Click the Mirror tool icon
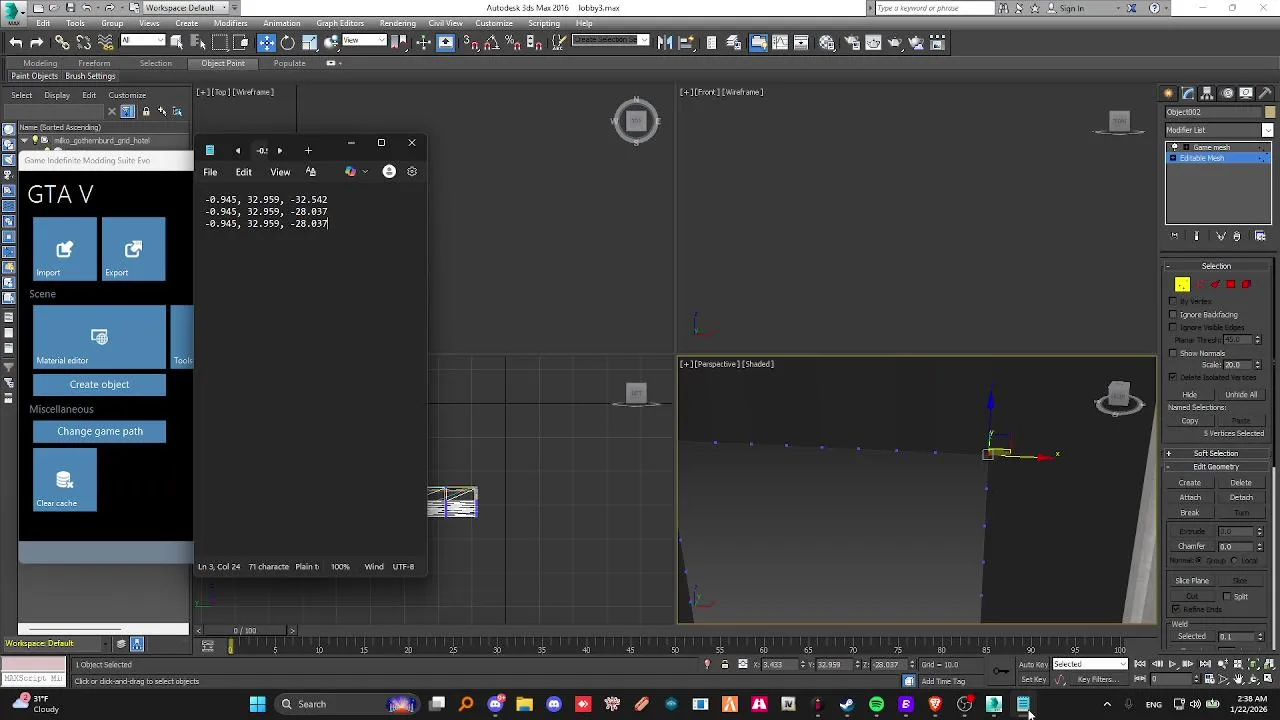 pos(664,42)
